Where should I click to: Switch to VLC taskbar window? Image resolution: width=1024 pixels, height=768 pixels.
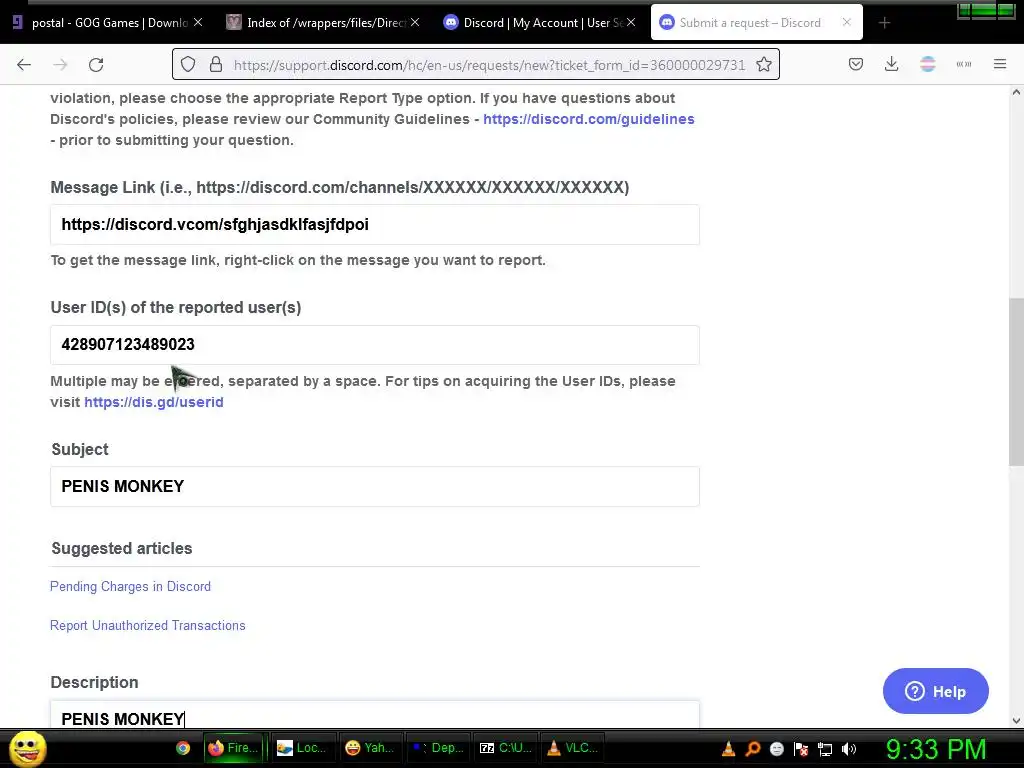click(x=573, y=748)
